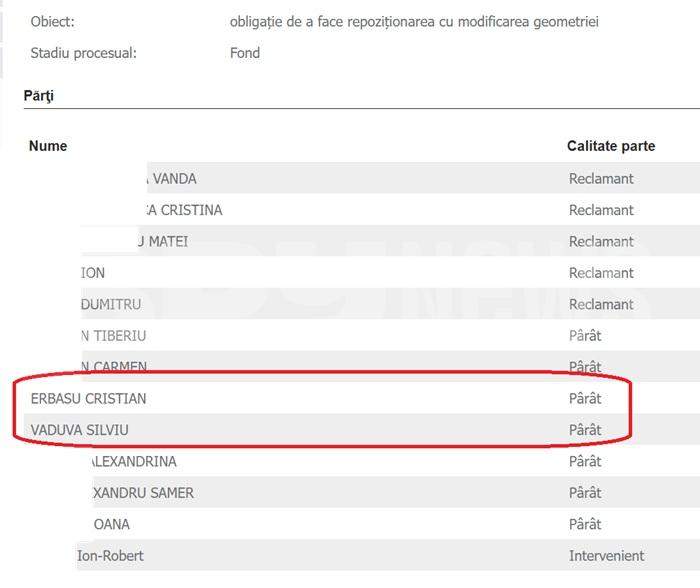Select Pârât role beside VADUVA SILVIU
The width and height of the screenshot is (700, 588).
[585, 430]
